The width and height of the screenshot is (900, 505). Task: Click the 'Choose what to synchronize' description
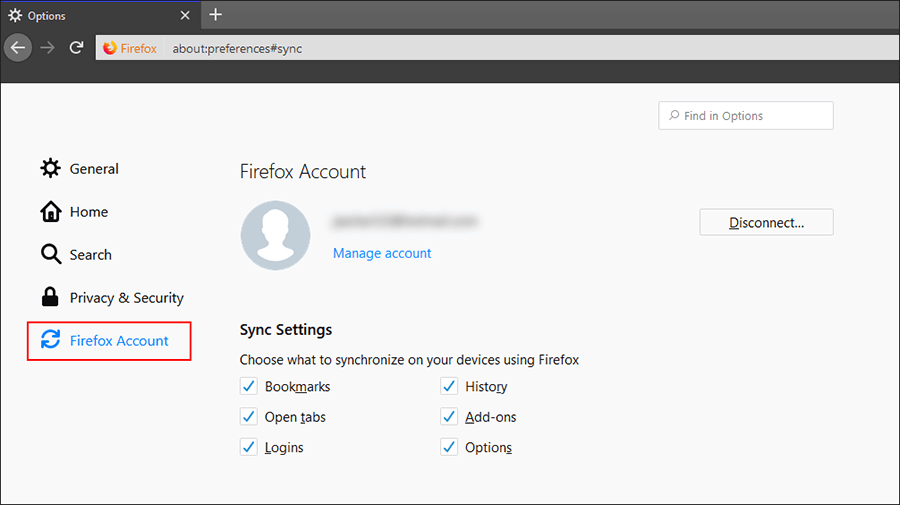click(x=409, y=360)
